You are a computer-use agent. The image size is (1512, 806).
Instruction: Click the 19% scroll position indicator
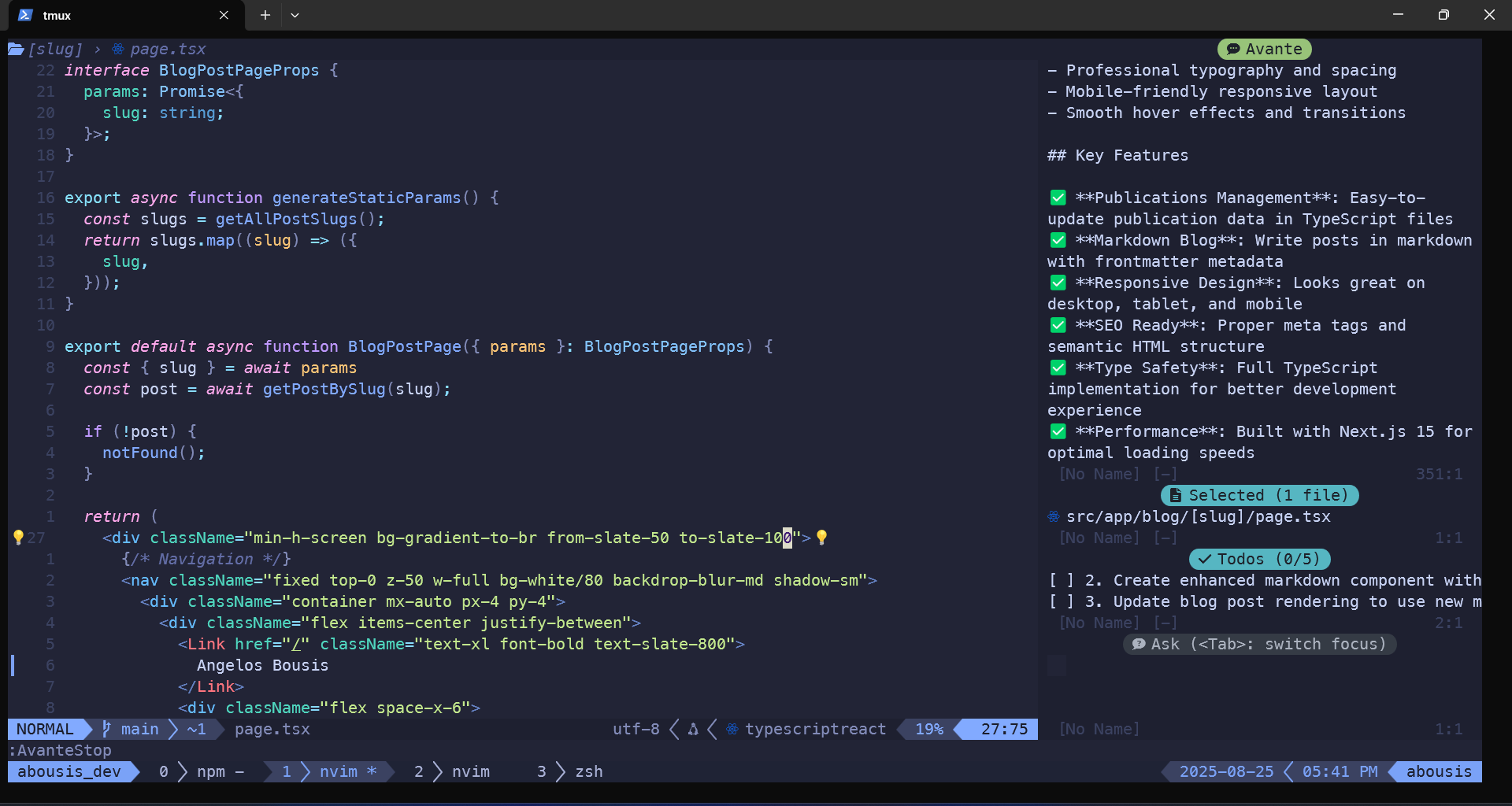click(928, 729)
